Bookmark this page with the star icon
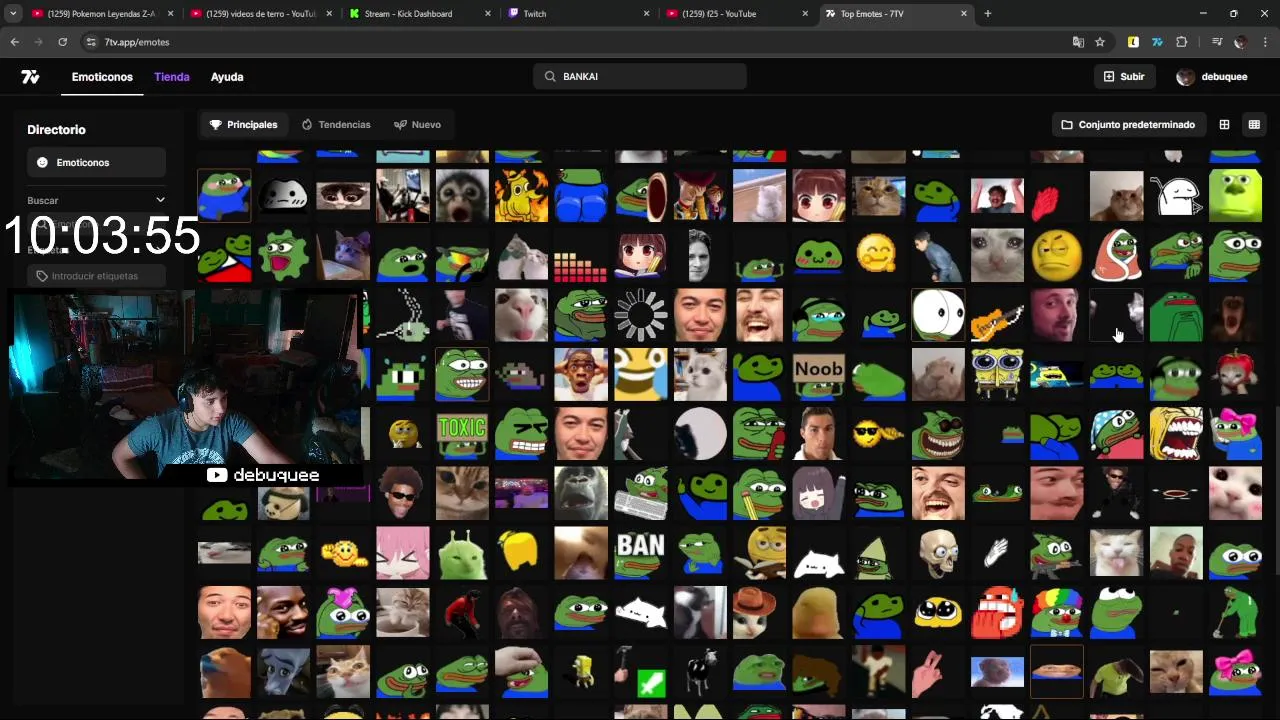 [x=1100, y=42]
